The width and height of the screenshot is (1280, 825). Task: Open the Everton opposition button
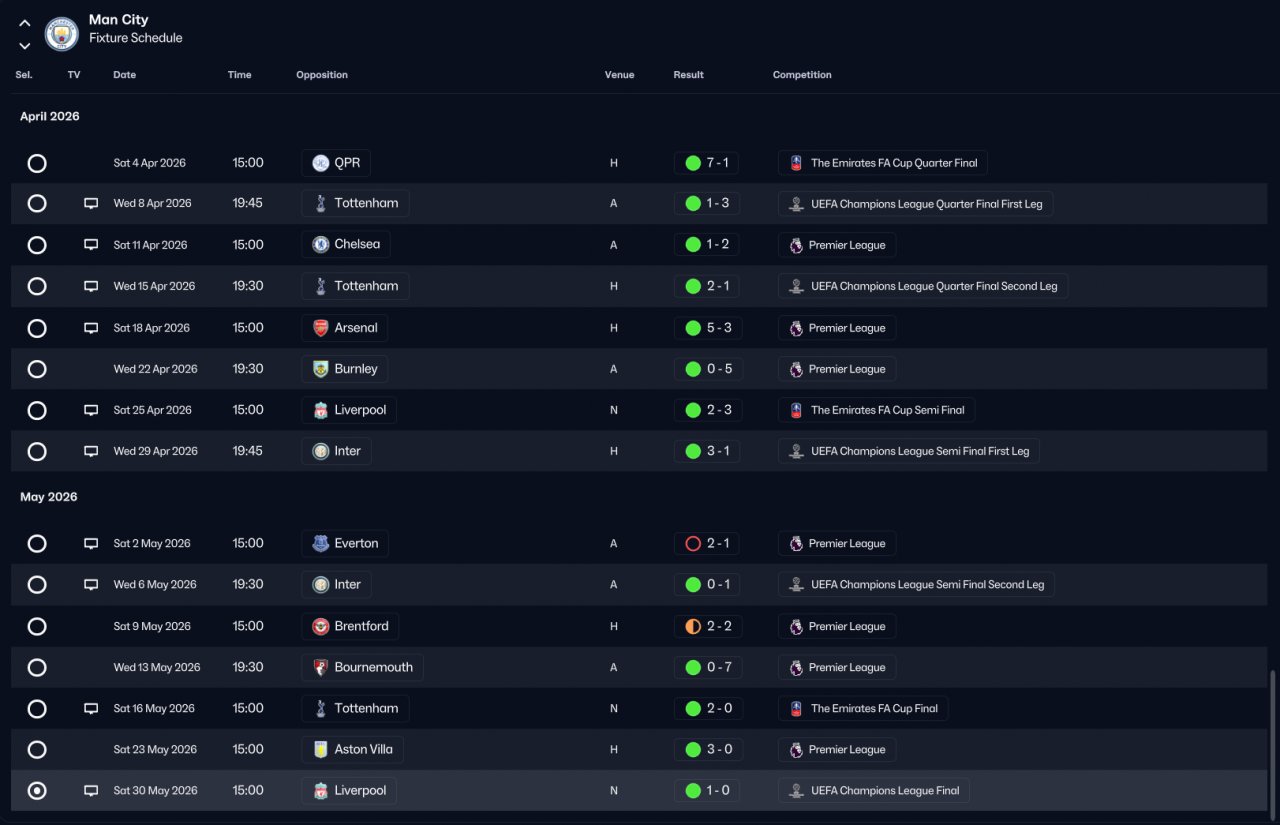[345, 544]
